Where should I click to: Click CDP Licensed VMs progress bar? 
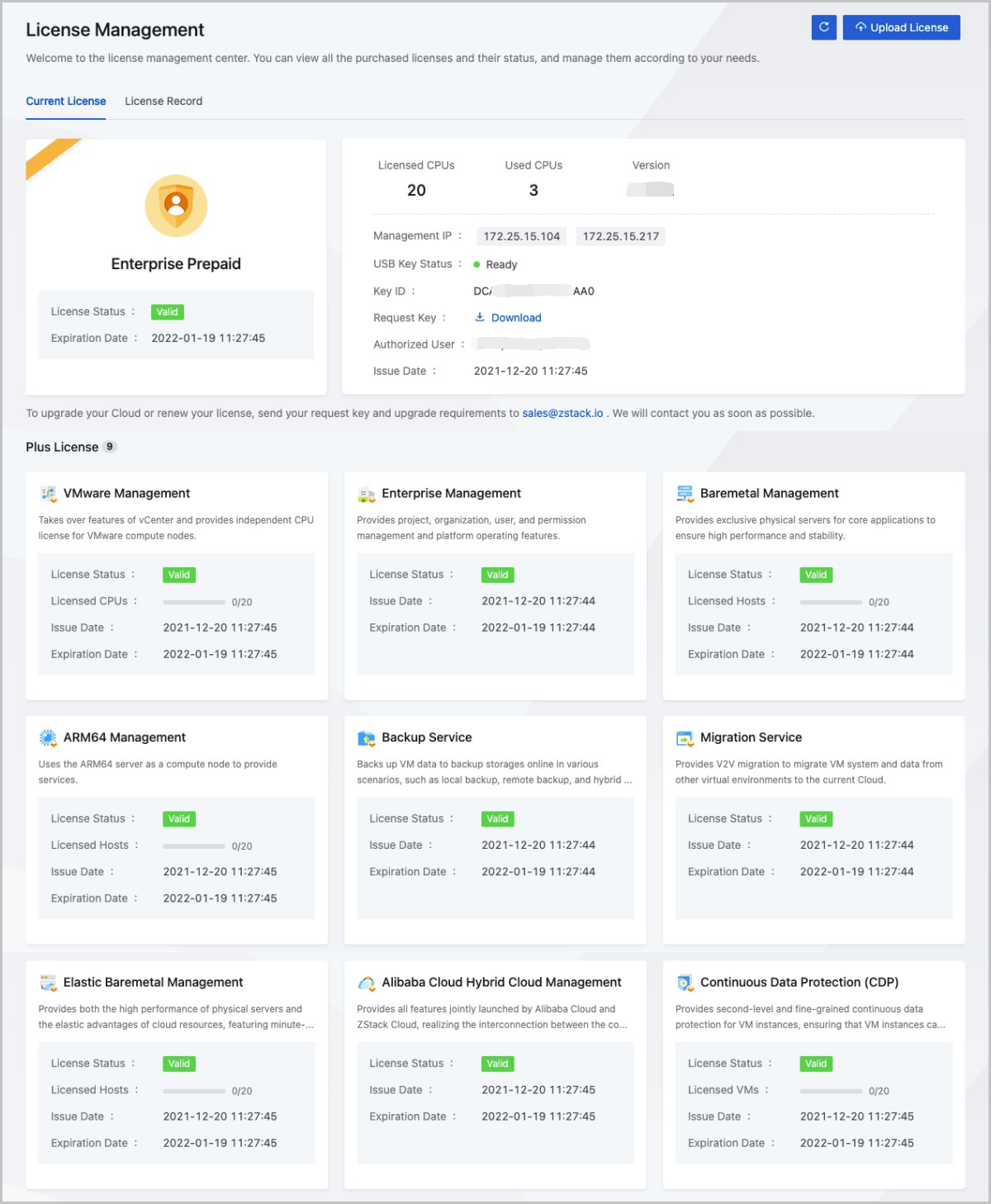(x=831, y=1091)
